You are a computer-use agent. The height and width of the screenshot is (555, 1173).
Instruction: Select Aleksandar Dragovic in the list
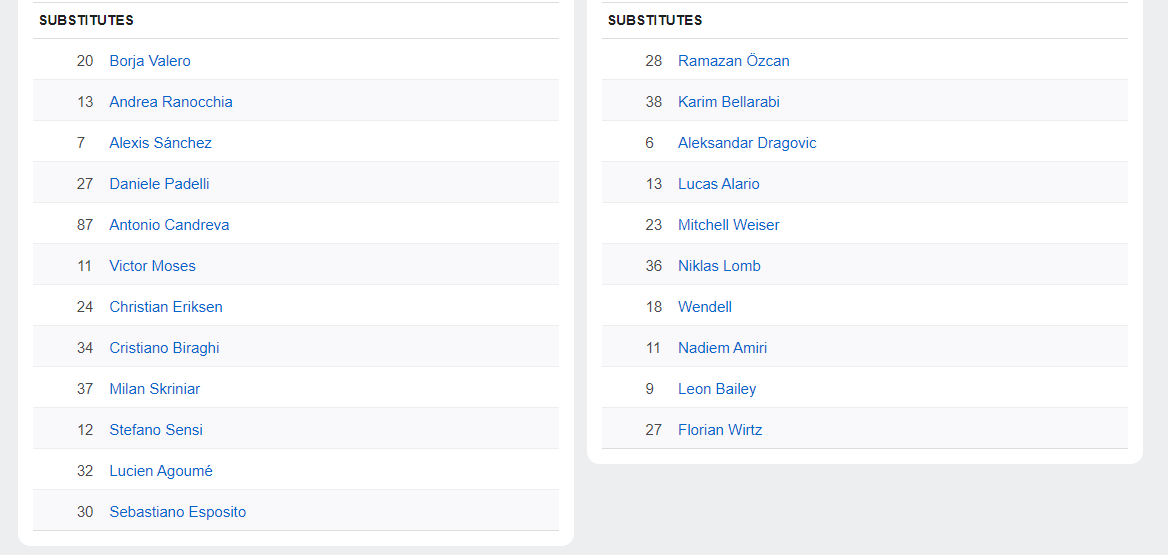coord(747,143)
